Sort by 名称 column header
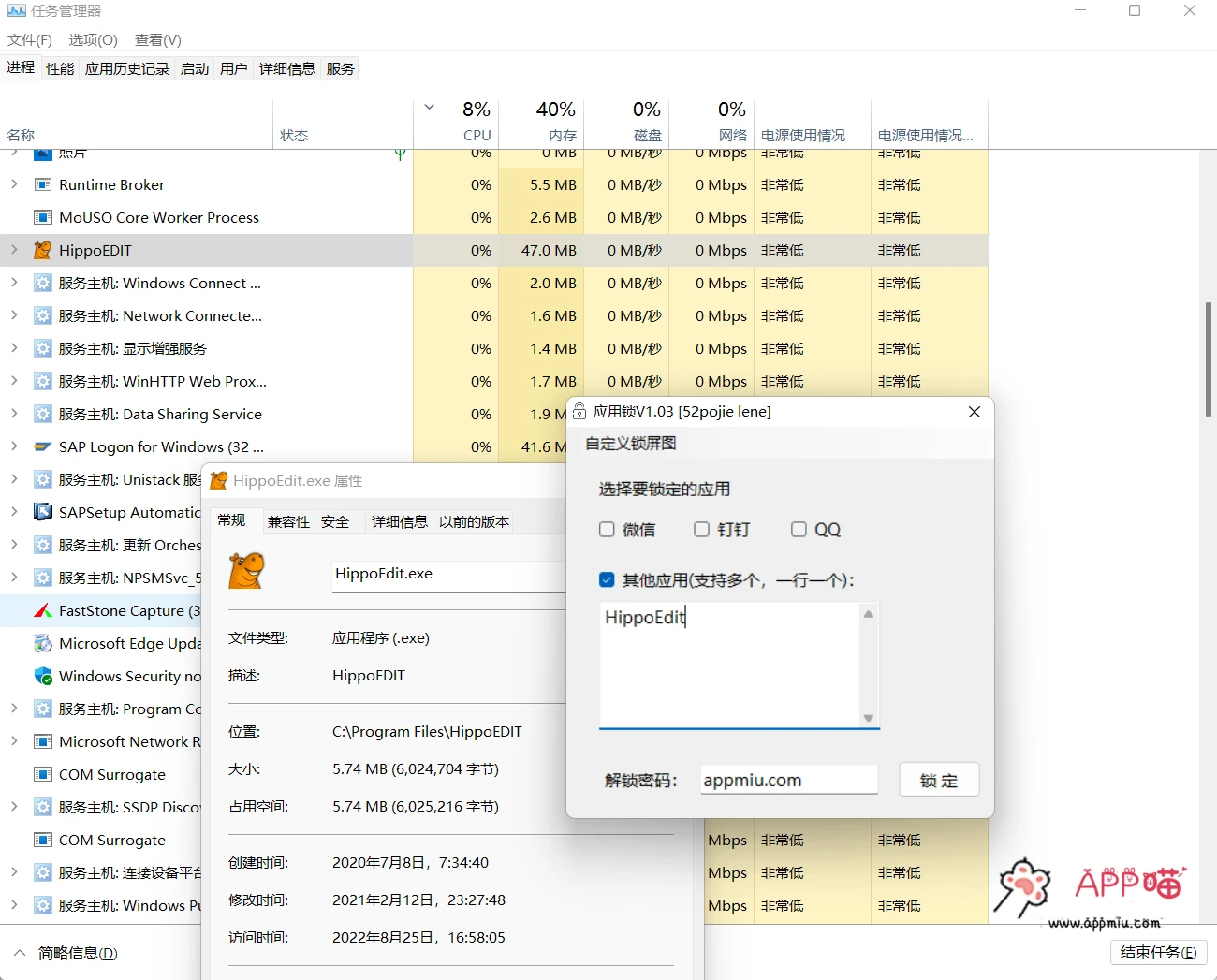This screenshot has height=980, width=1217. click(138, 122)
